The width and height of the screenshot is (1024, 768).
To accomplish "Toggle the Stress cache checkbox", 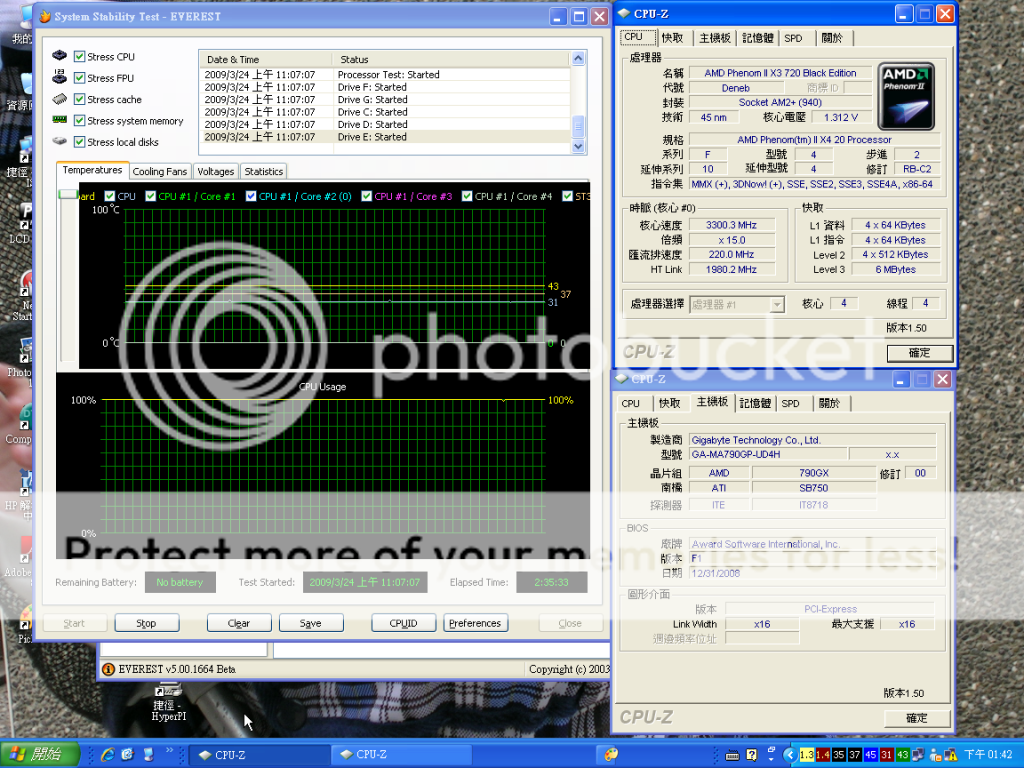I will (79, 99).
